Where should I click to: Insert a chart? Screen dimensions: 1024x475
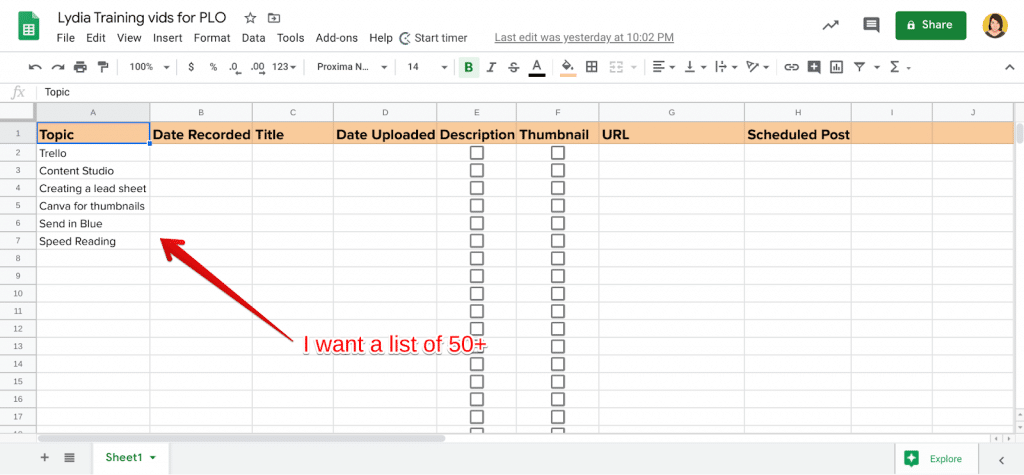click(x=837, y=67)
